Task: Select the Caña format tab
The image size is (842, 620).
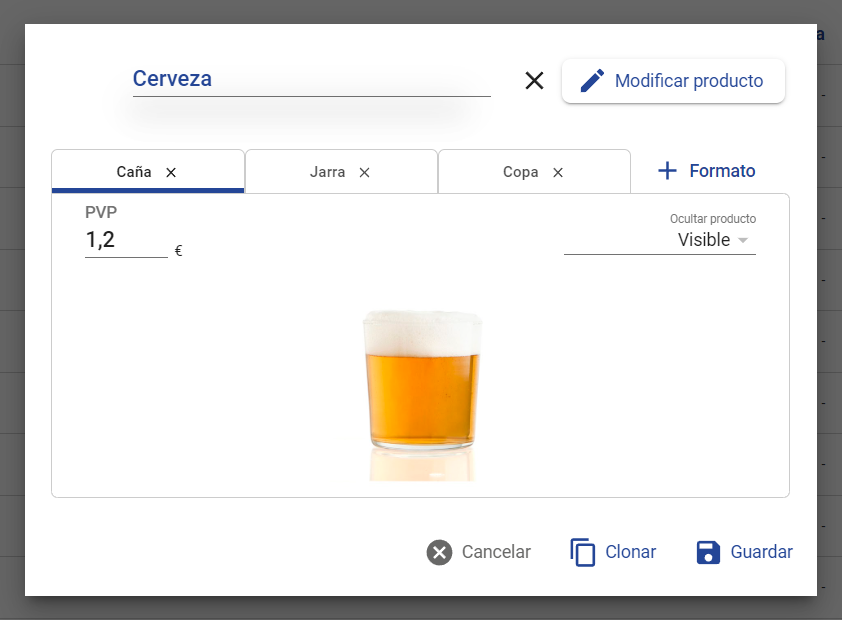Action: coord(148,172)
